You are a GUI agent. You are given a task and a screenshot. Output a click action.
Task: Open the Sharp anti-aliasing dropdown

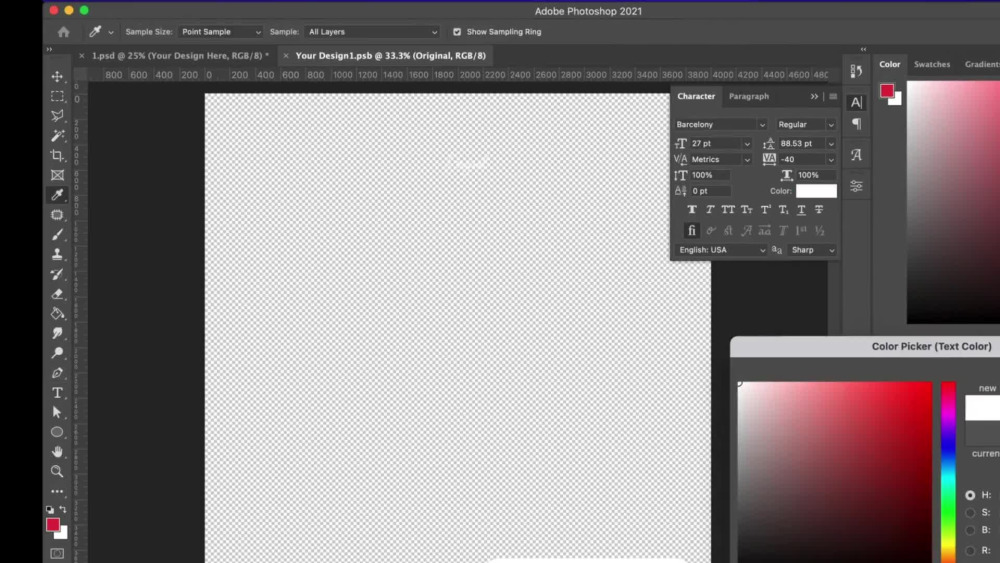[x=812, y=250]
